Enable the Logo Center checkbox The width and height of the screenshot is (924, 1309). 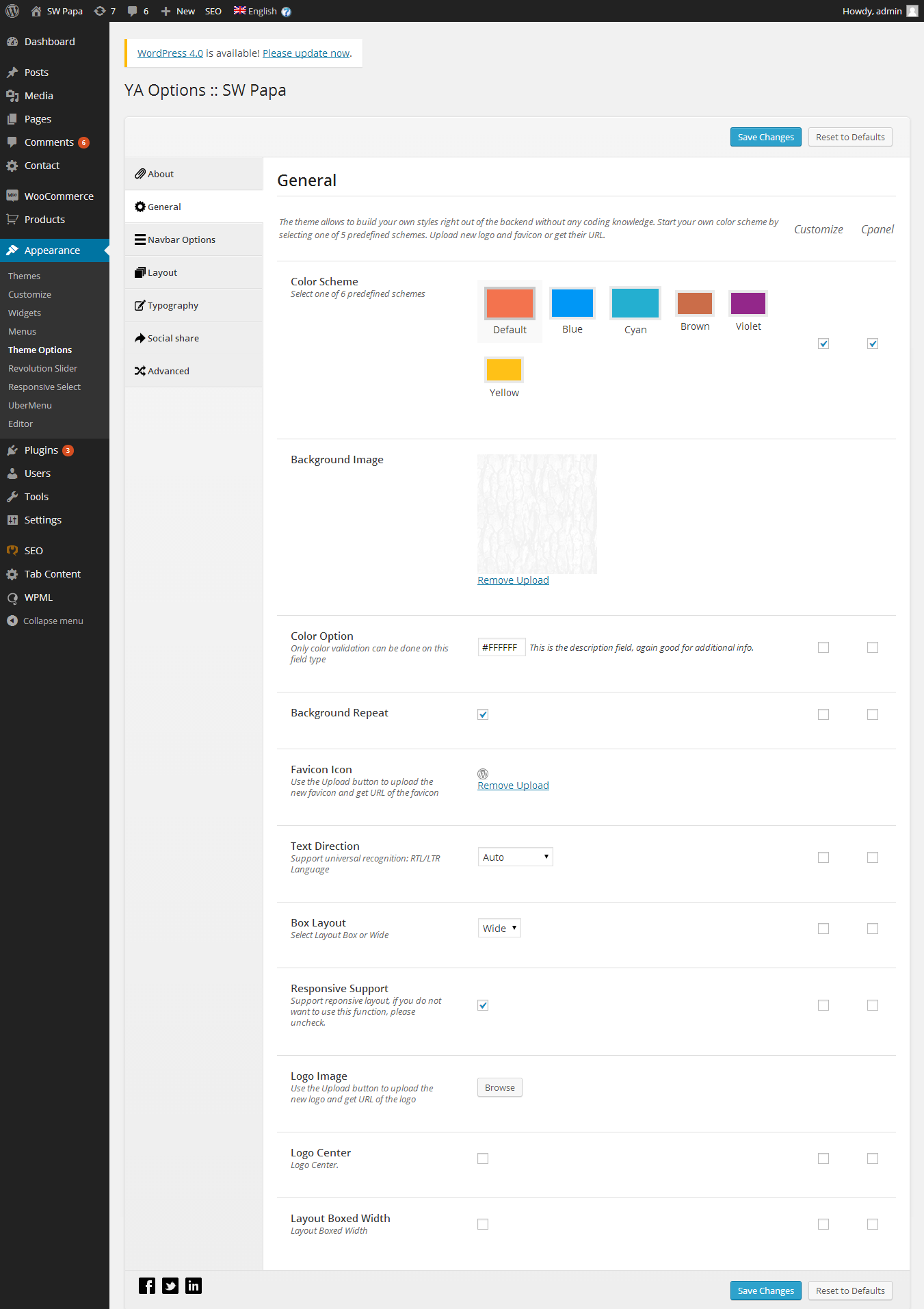coord(483,1158)
